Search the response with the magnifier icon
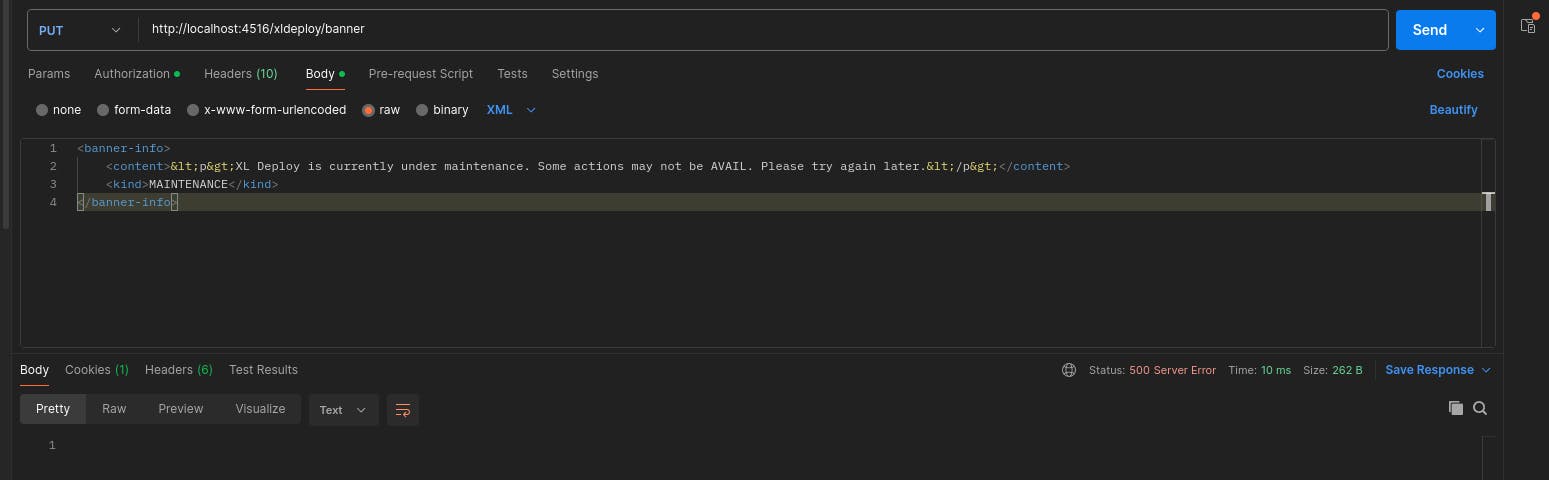 (x=1480, y=408)
